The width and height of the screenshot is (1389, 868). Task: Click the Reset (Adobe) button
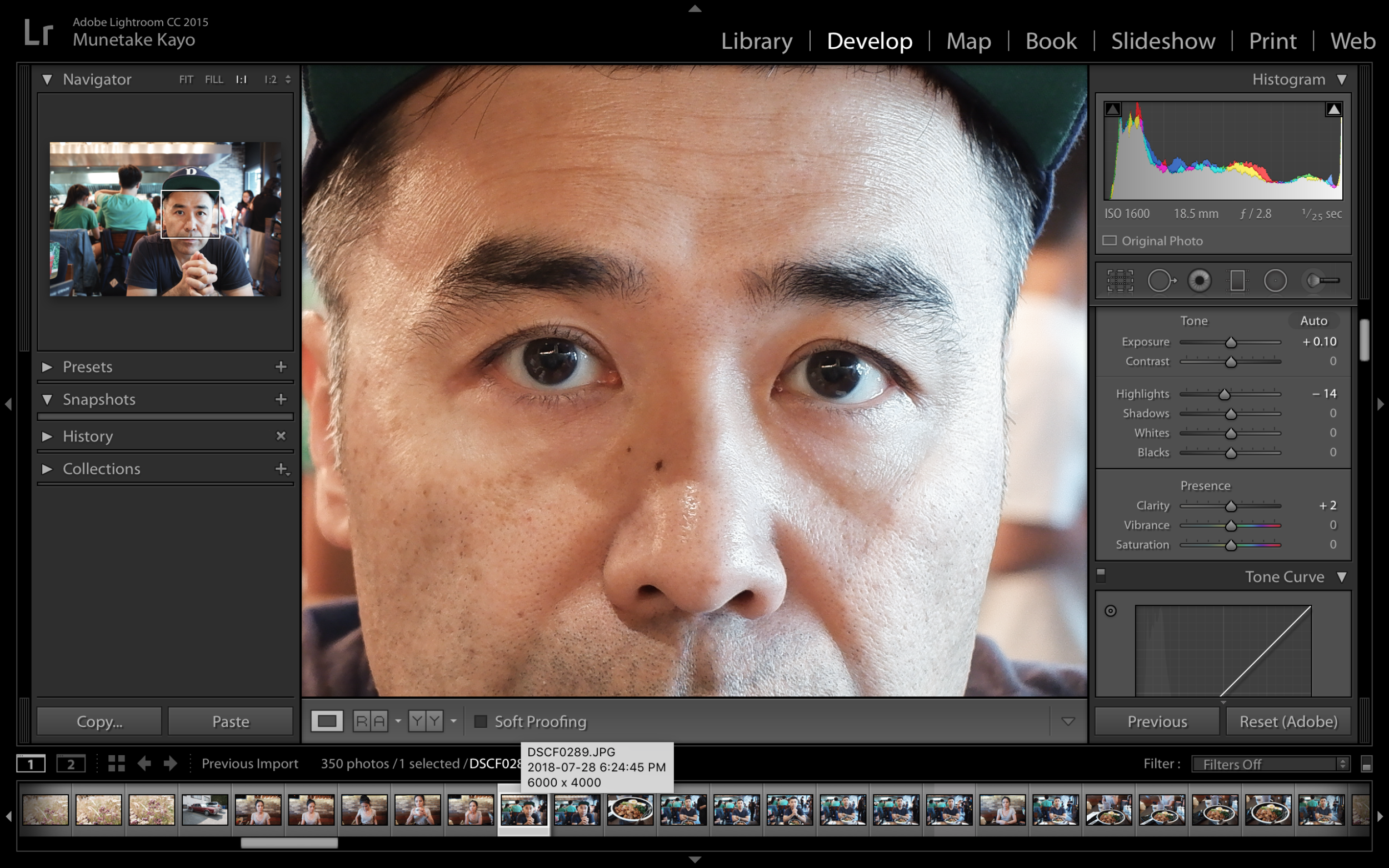[x=1288, y=721]
